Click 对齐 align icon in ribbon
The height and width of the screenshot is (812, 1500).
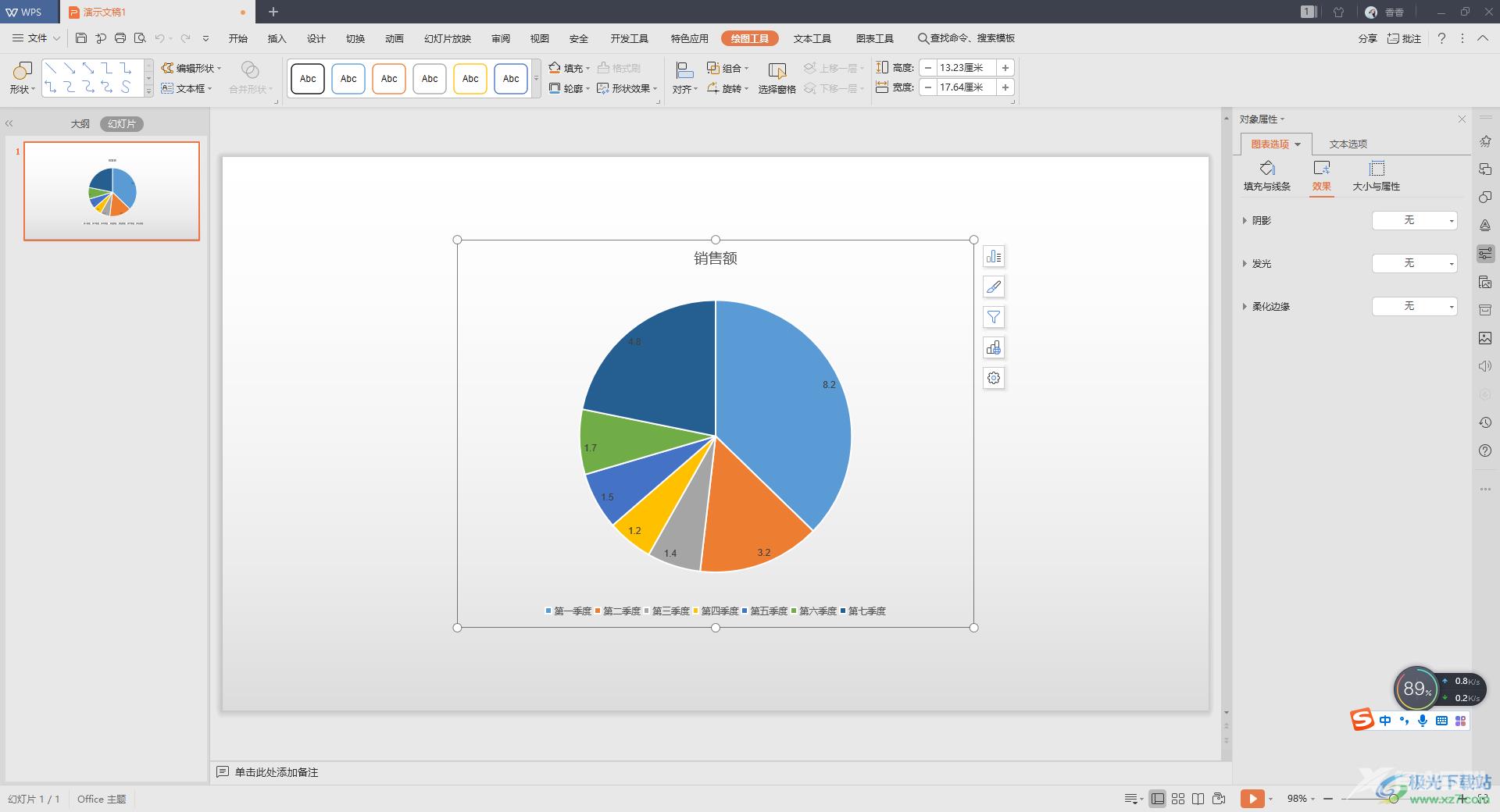point(684,78)
